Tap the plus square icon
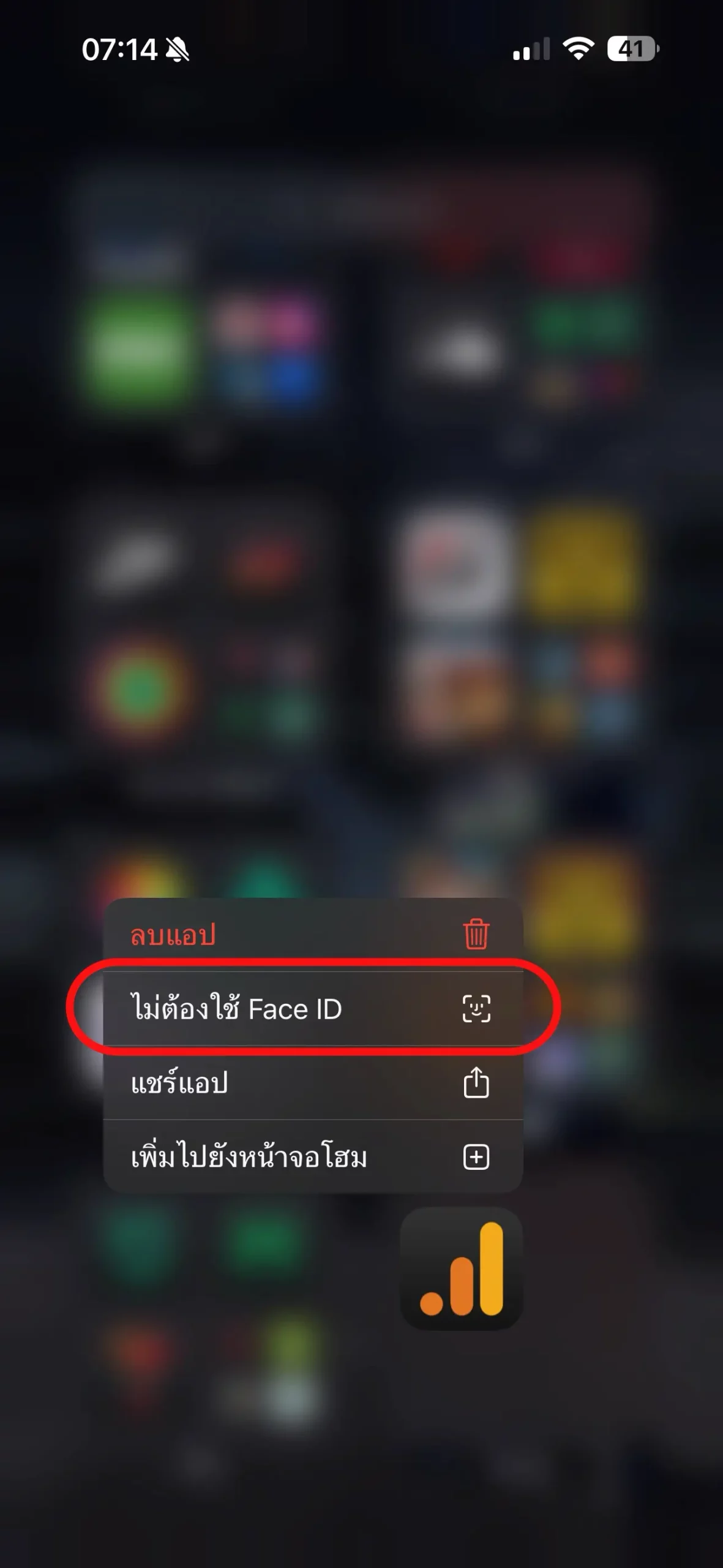 476,1157
